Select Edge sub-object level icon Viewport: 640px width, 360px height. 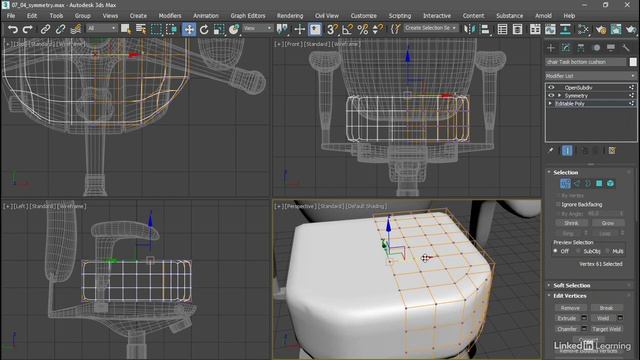577,184
